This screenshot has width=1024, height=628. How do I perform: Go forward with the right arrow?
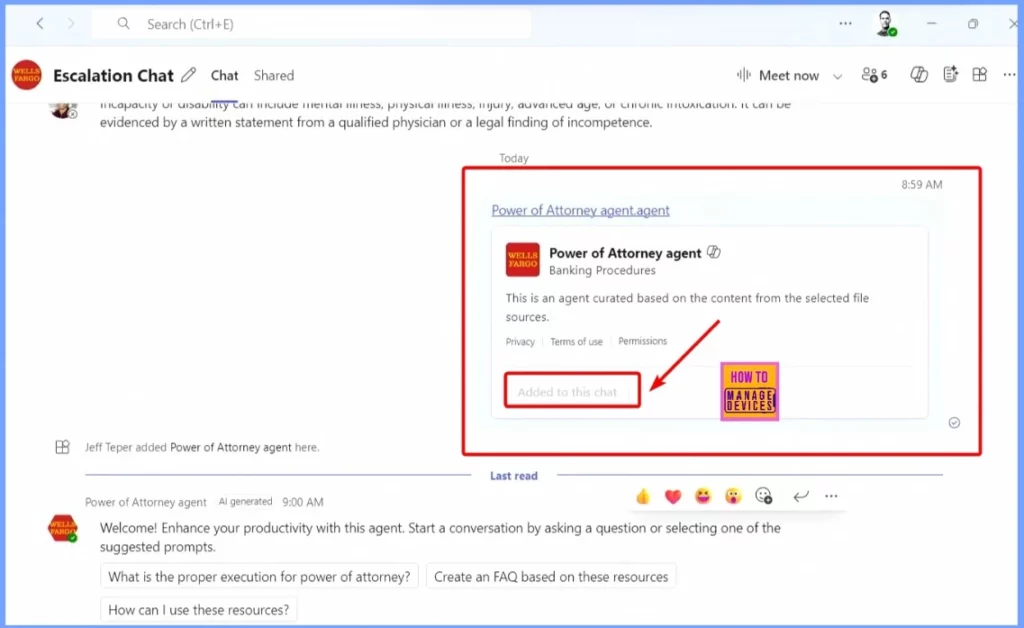71,24
